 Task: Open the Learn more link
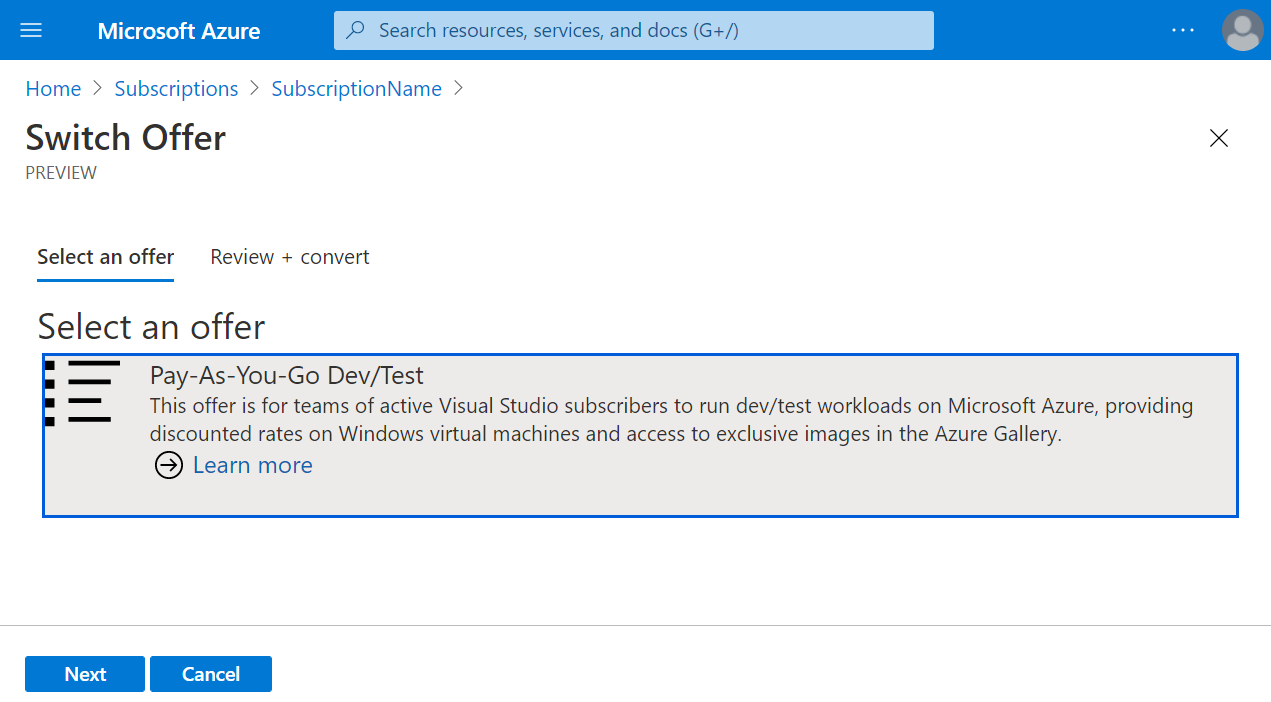click(x=252, y=465)
